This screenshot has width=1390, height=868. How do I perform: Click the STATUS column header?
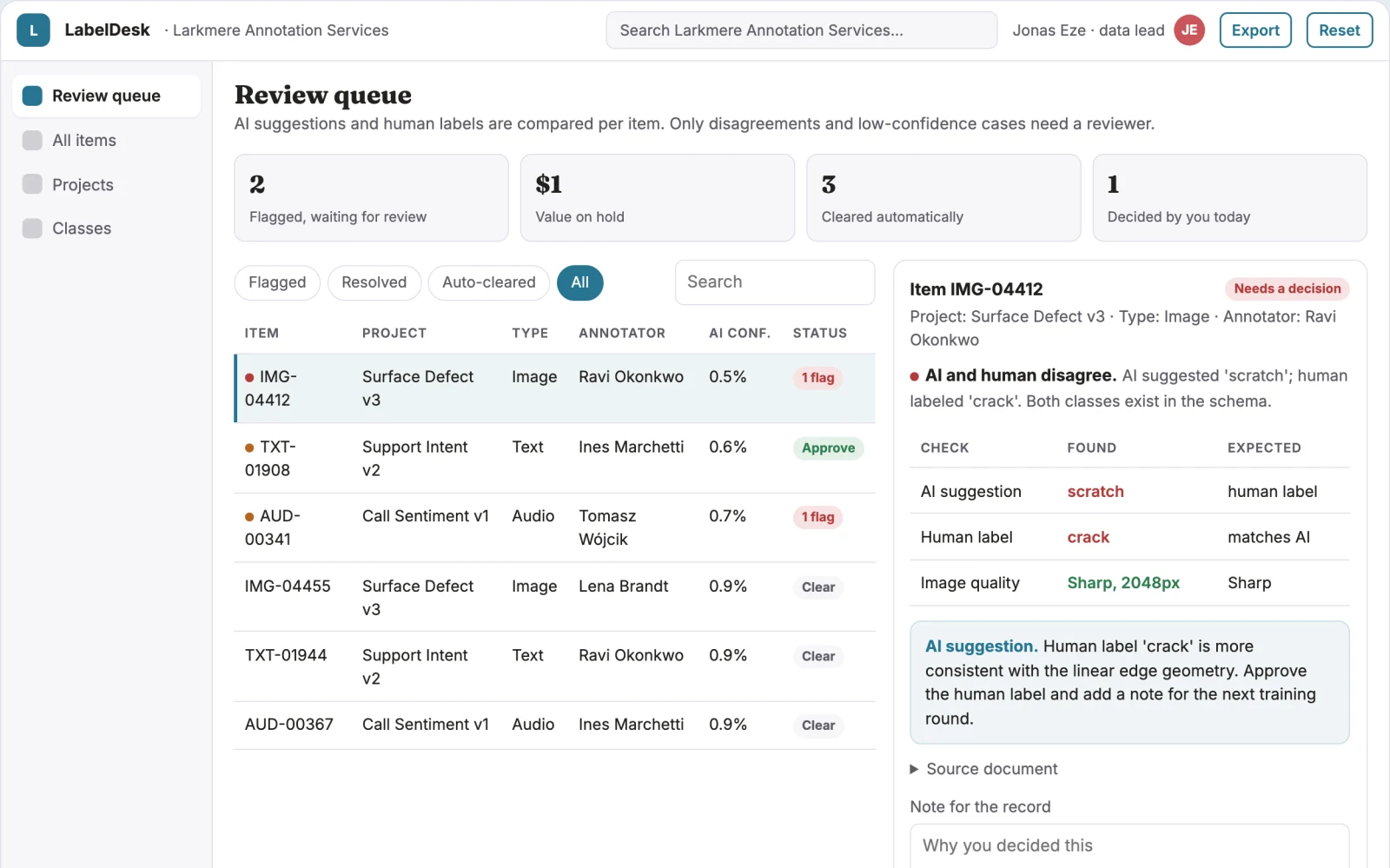[819, 333]
